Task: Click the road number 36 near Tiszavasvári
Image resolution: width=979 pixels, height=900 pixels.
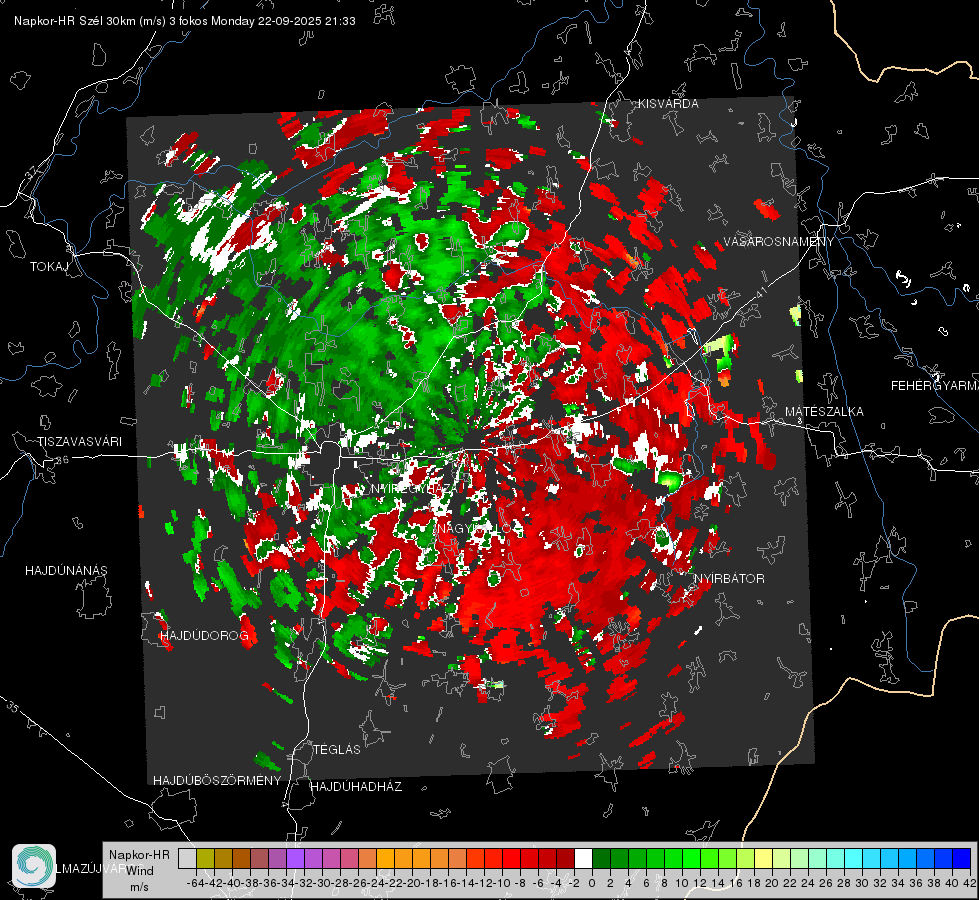Action: [x=62, y=460]
